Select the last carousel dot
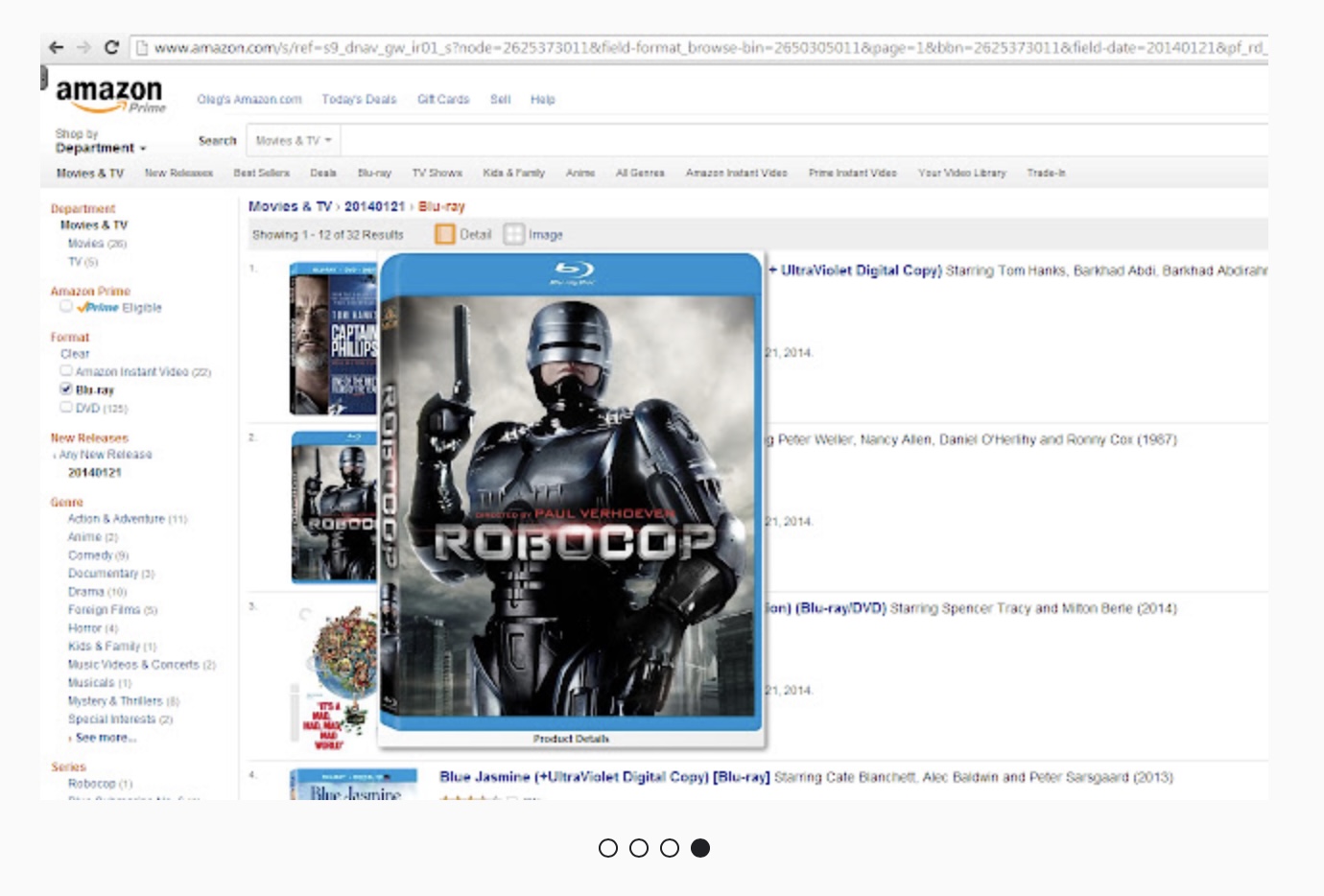Viewport: 1324px width, 896px height. click(x=700, y=848)
